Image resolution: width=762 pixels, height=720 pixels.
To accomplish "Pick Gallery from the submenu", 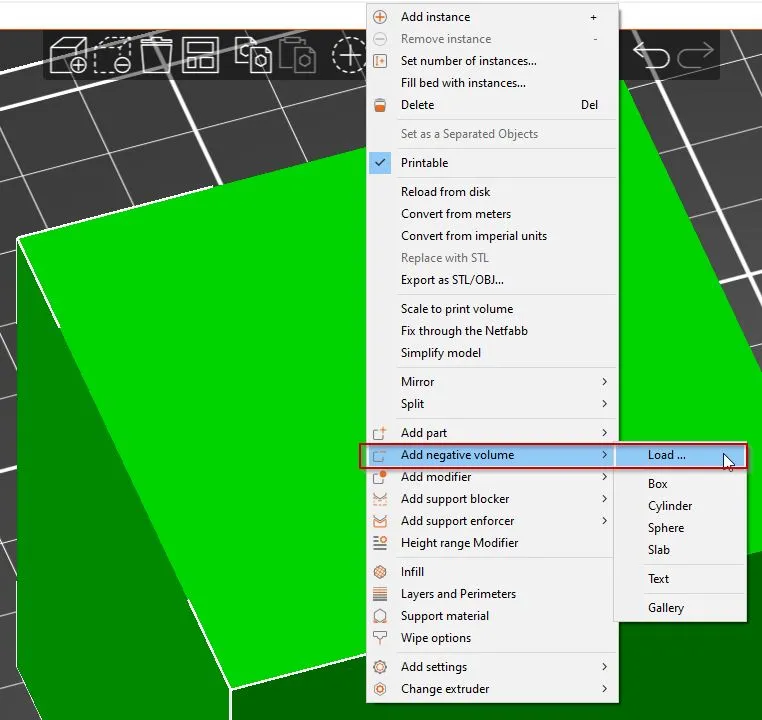I will (x=665, y=608).
